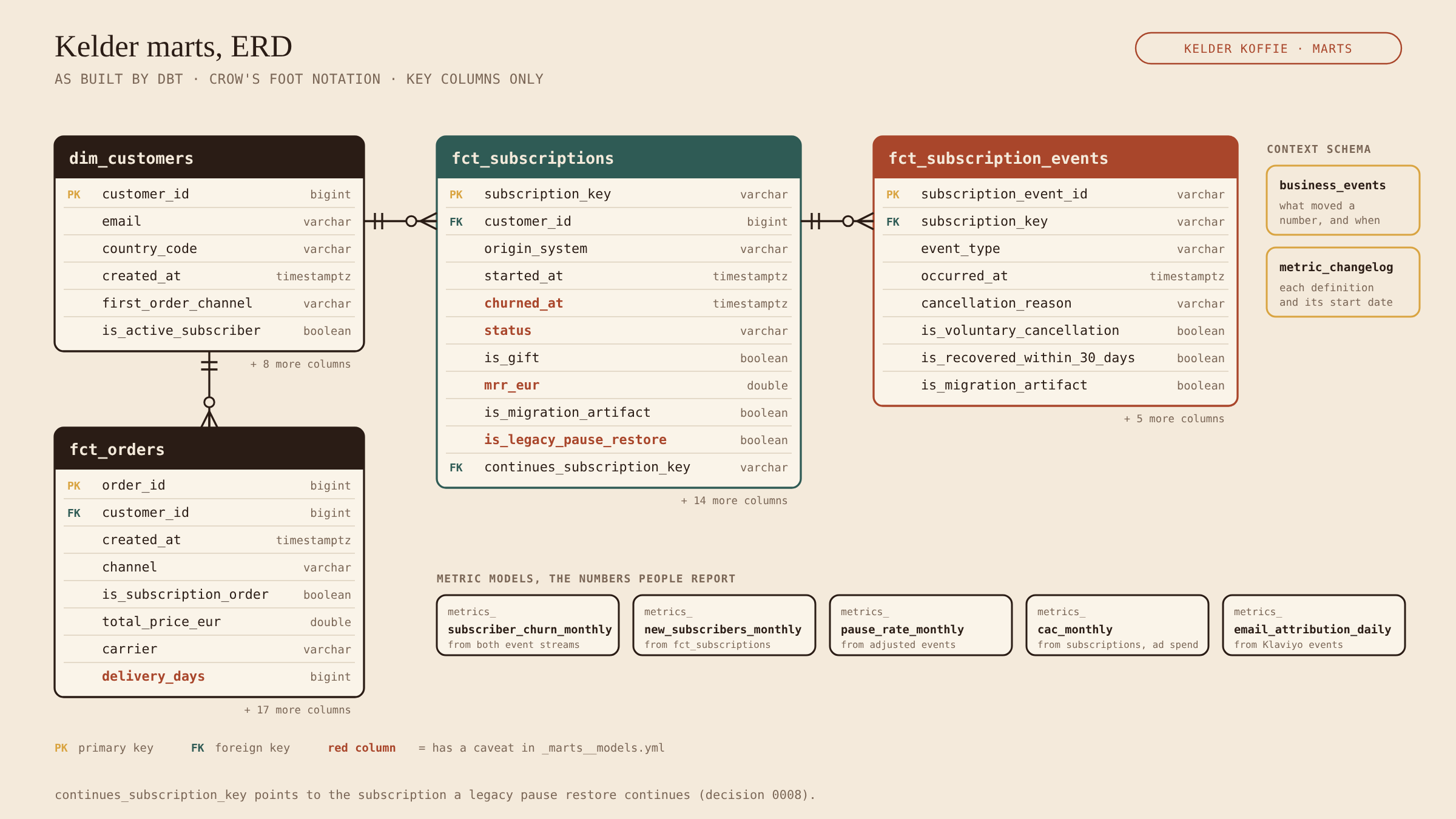Click the total_price_eur column
Image resolution: width=1456 pixels, height=819 pixels.
click(x=209, y=622)
